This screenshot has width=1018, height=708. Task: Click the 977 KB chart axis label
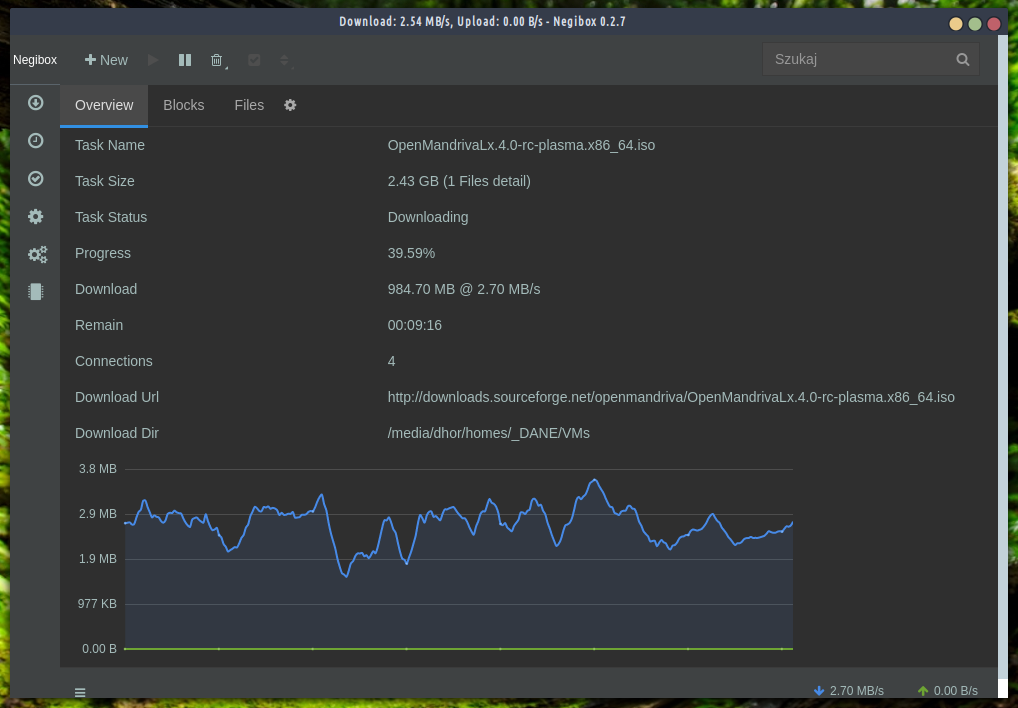(97, 604)
